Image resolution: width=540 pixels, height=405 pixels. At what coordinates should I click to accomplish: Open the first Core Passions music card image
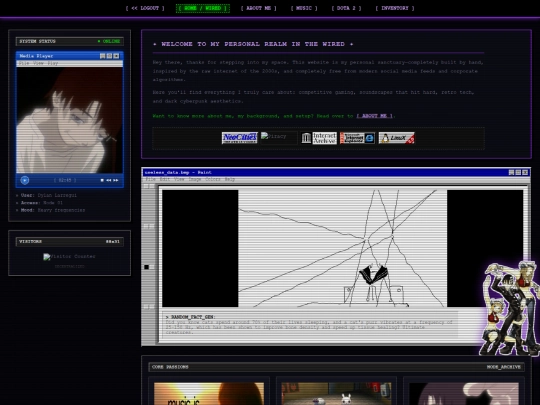point(209,394)
